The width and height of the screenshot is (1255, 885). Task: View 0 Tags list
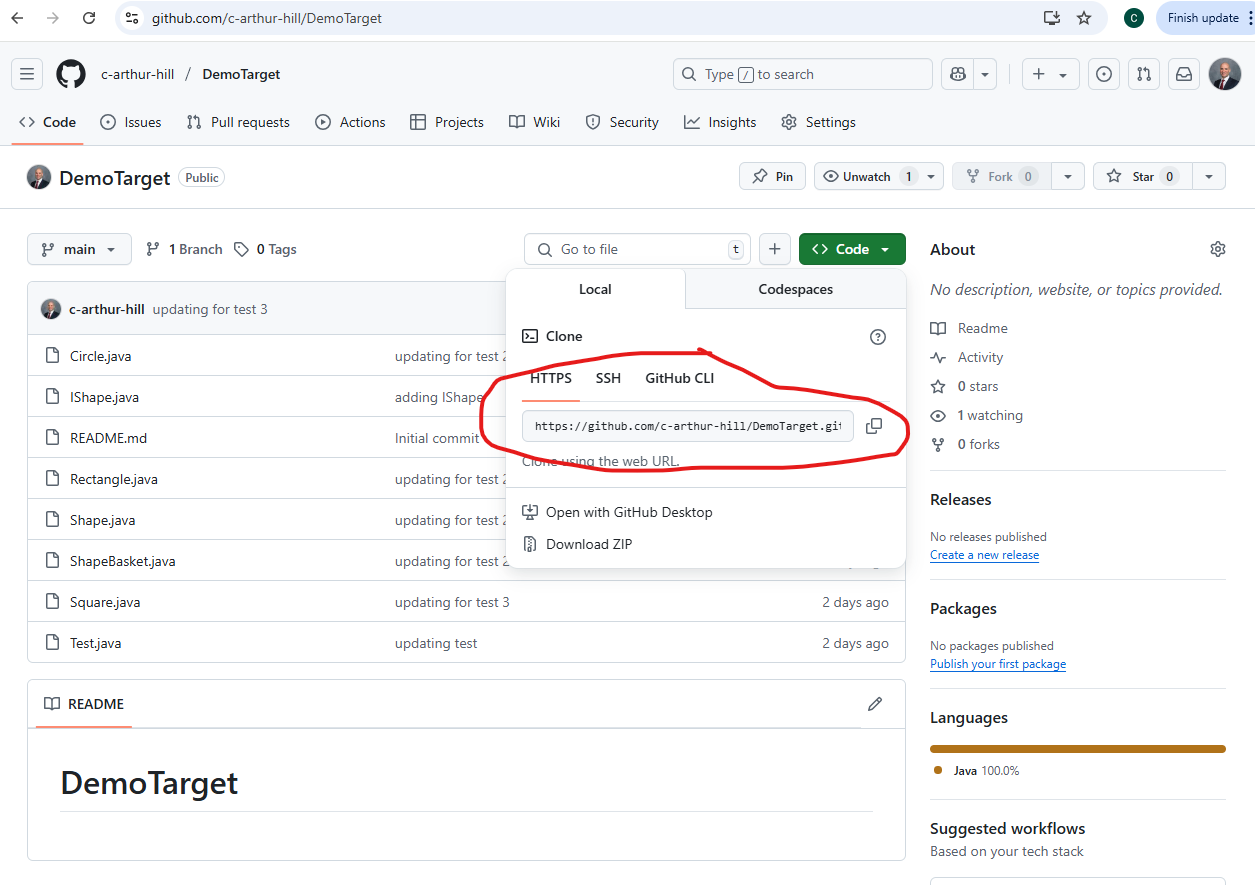tap(265, 249)
